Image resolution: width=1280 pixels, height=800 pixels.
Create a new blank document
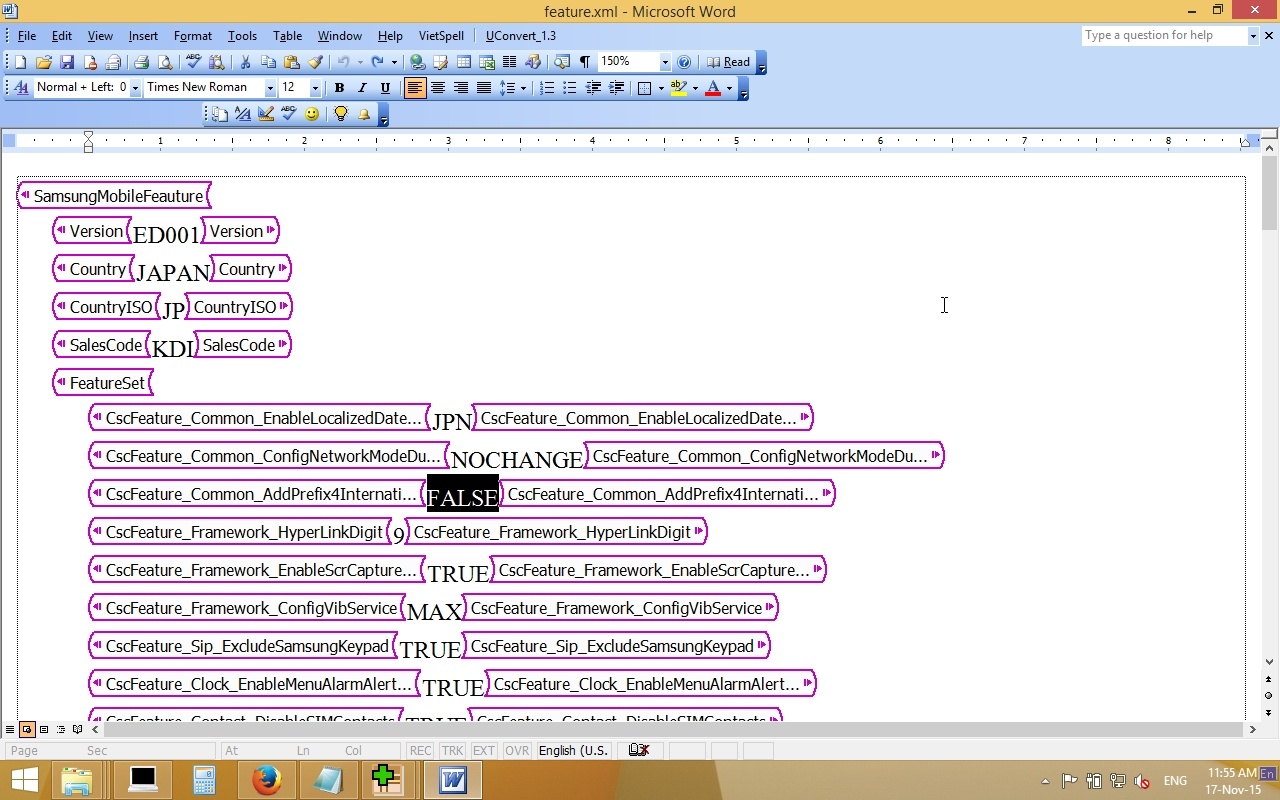click(21, 62)
